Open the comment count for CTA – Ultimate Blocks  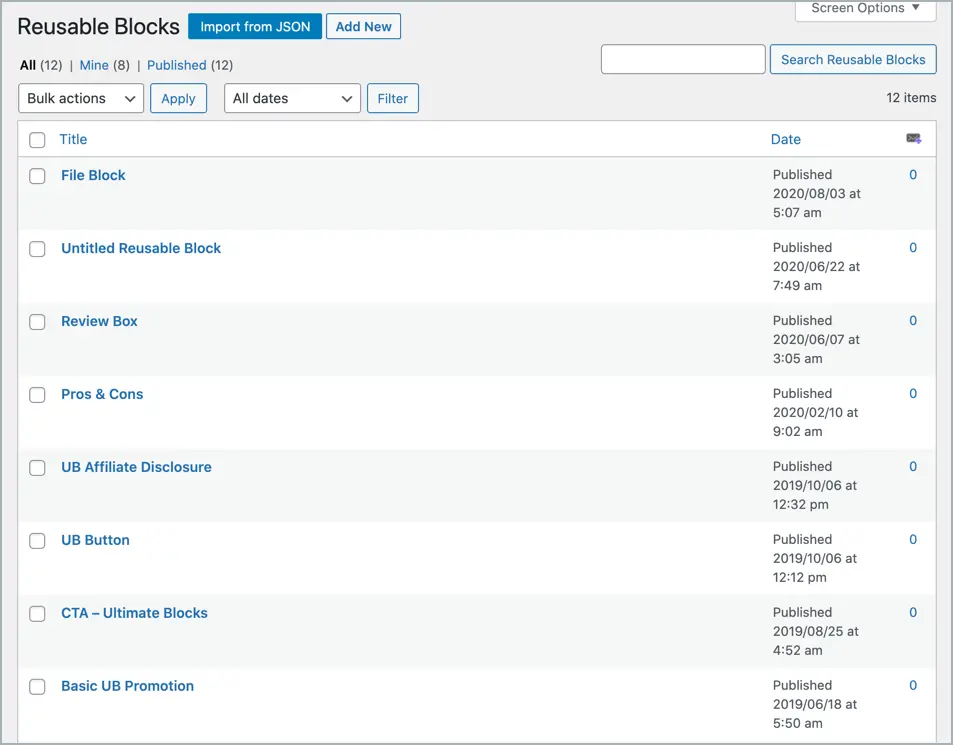tap(913, 612)
